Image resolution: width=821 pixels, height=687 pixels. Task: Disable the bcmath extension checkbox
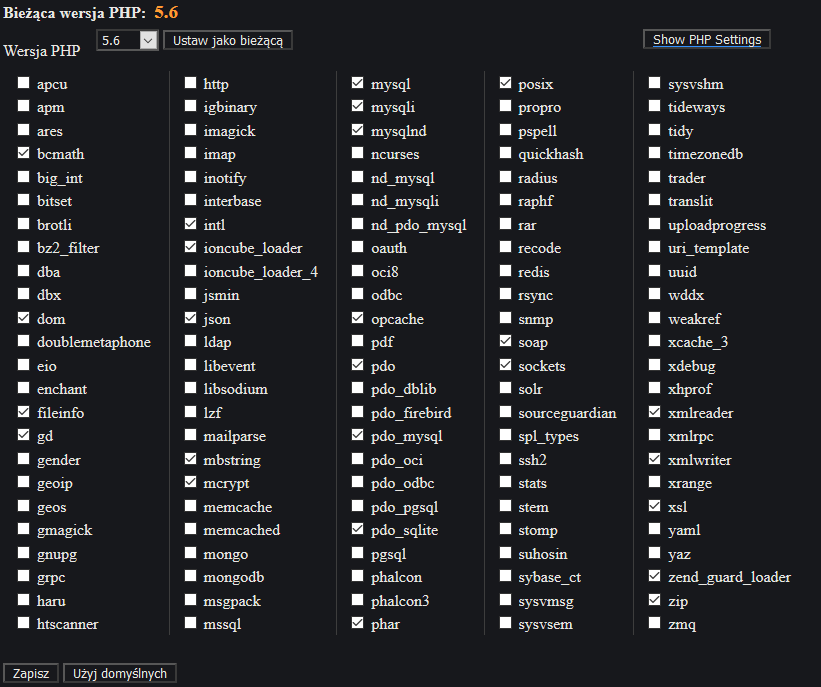[24, 154]
